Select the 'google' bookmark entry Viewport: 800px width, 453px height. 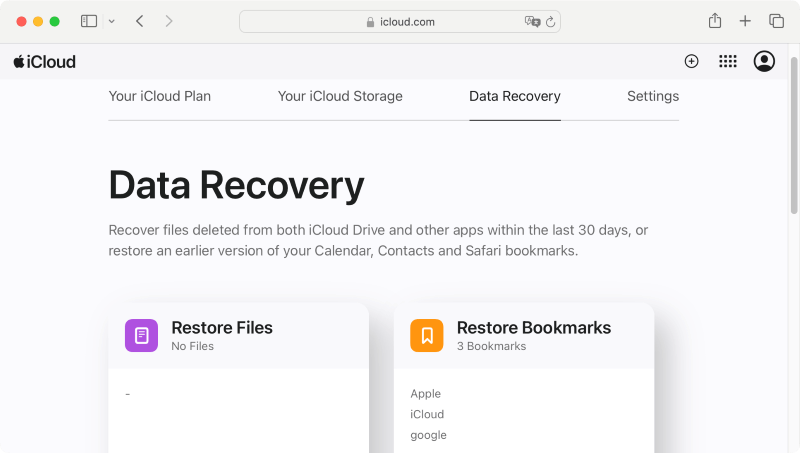coord(429,435)
